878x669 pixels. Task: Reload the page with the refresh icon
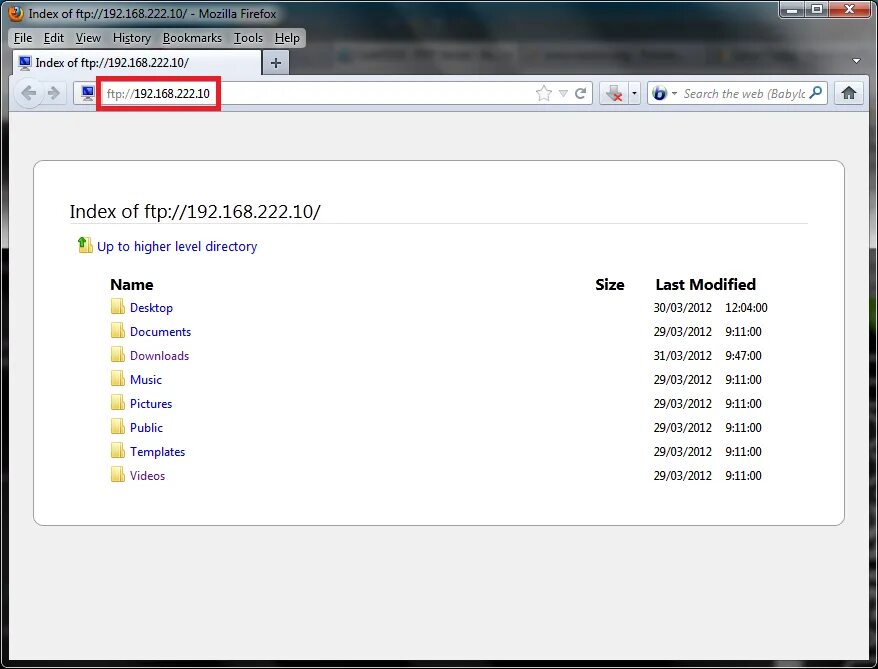pos(581,93)
